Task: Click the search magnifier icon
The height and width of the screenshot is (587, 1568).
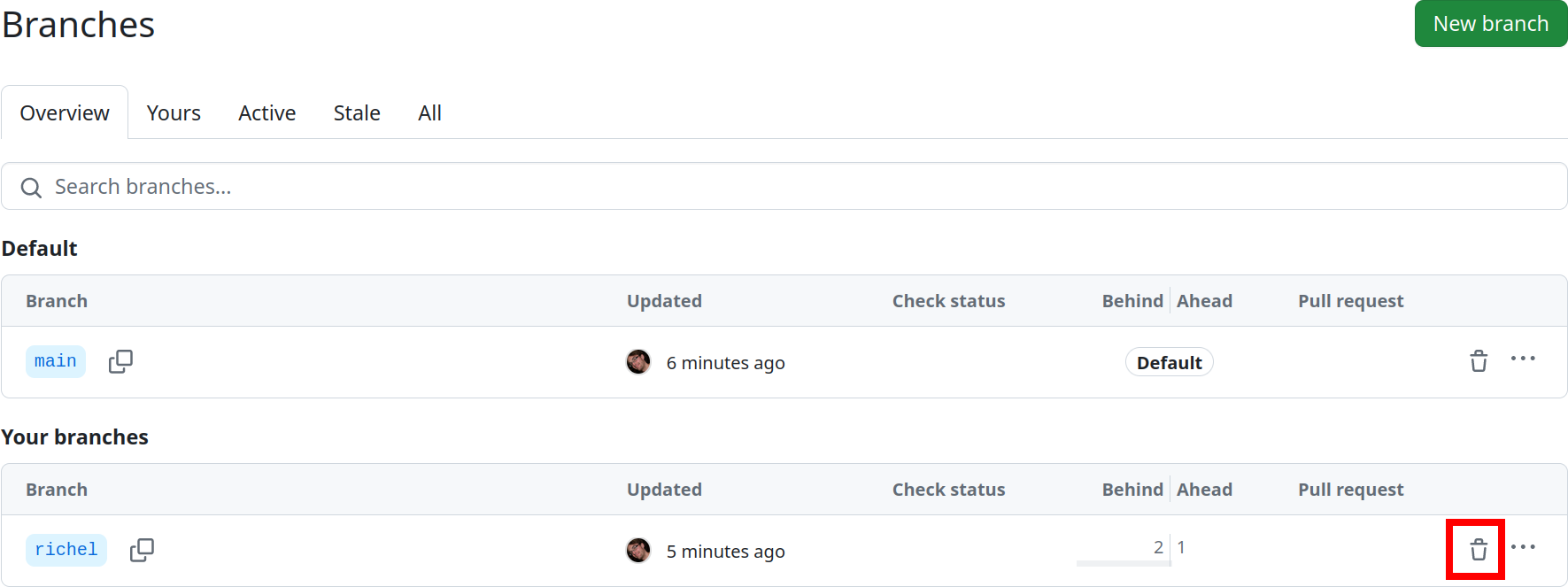Action: pyautogui.click(x=30, y=187)
